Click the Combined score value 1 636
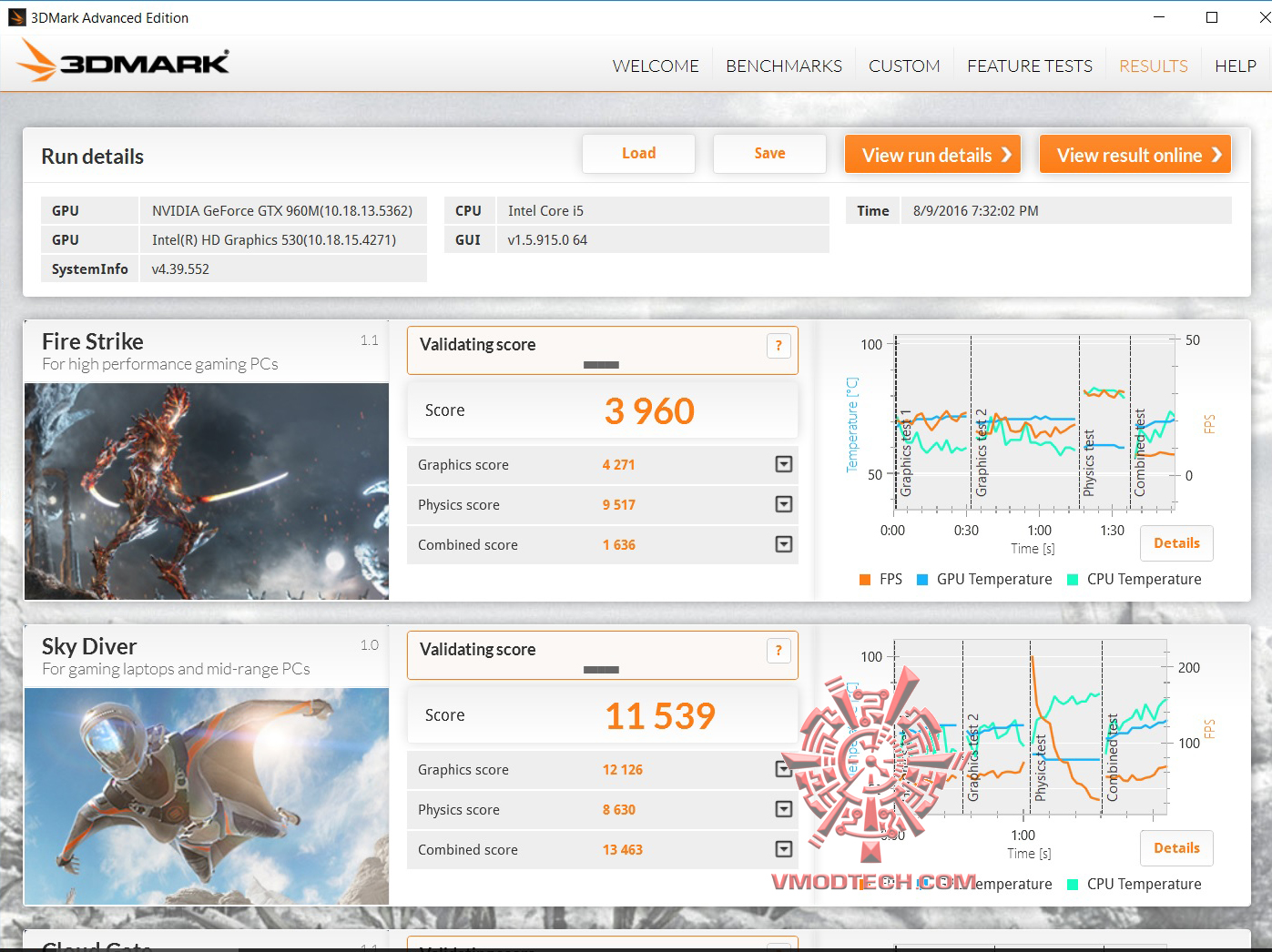 tap(618, 545)
